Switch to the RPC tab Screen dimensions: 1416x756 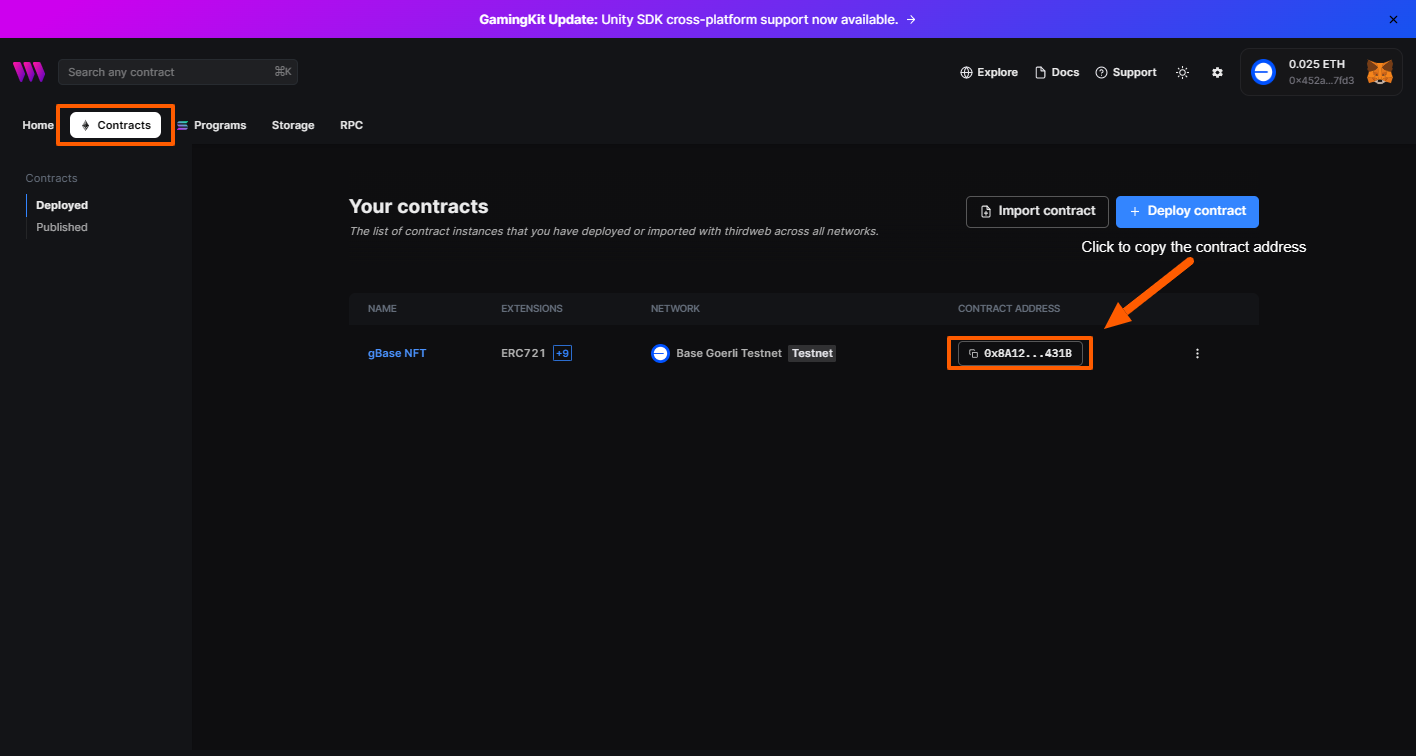351,125
